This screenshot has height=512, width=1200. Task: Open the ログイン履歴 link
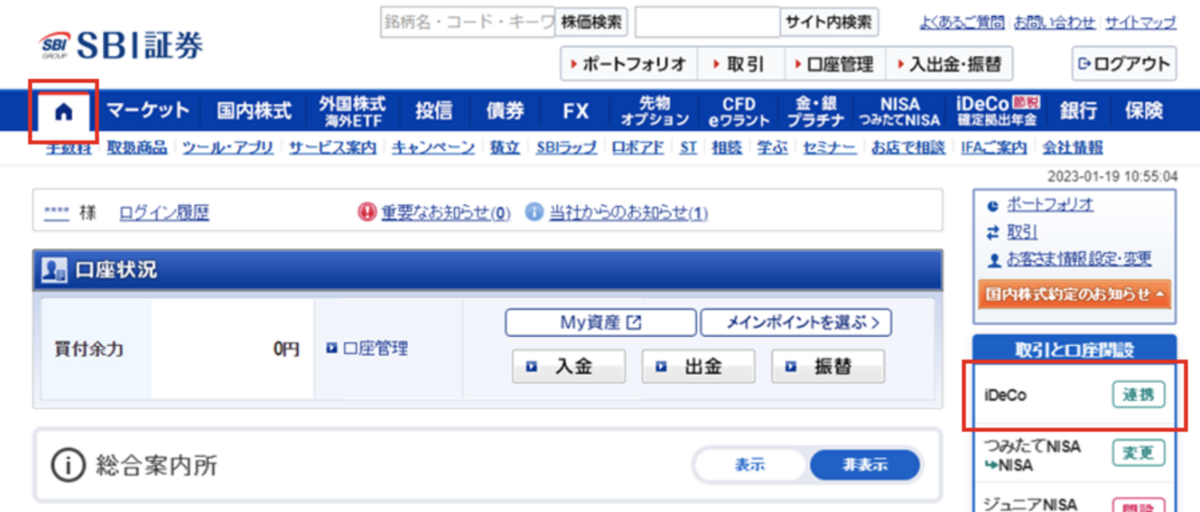(164, 212)
